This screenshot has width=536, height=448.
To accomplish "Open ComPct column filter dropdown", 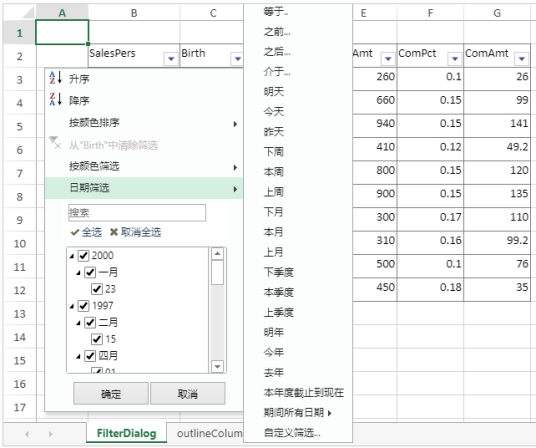I will 455,59.
